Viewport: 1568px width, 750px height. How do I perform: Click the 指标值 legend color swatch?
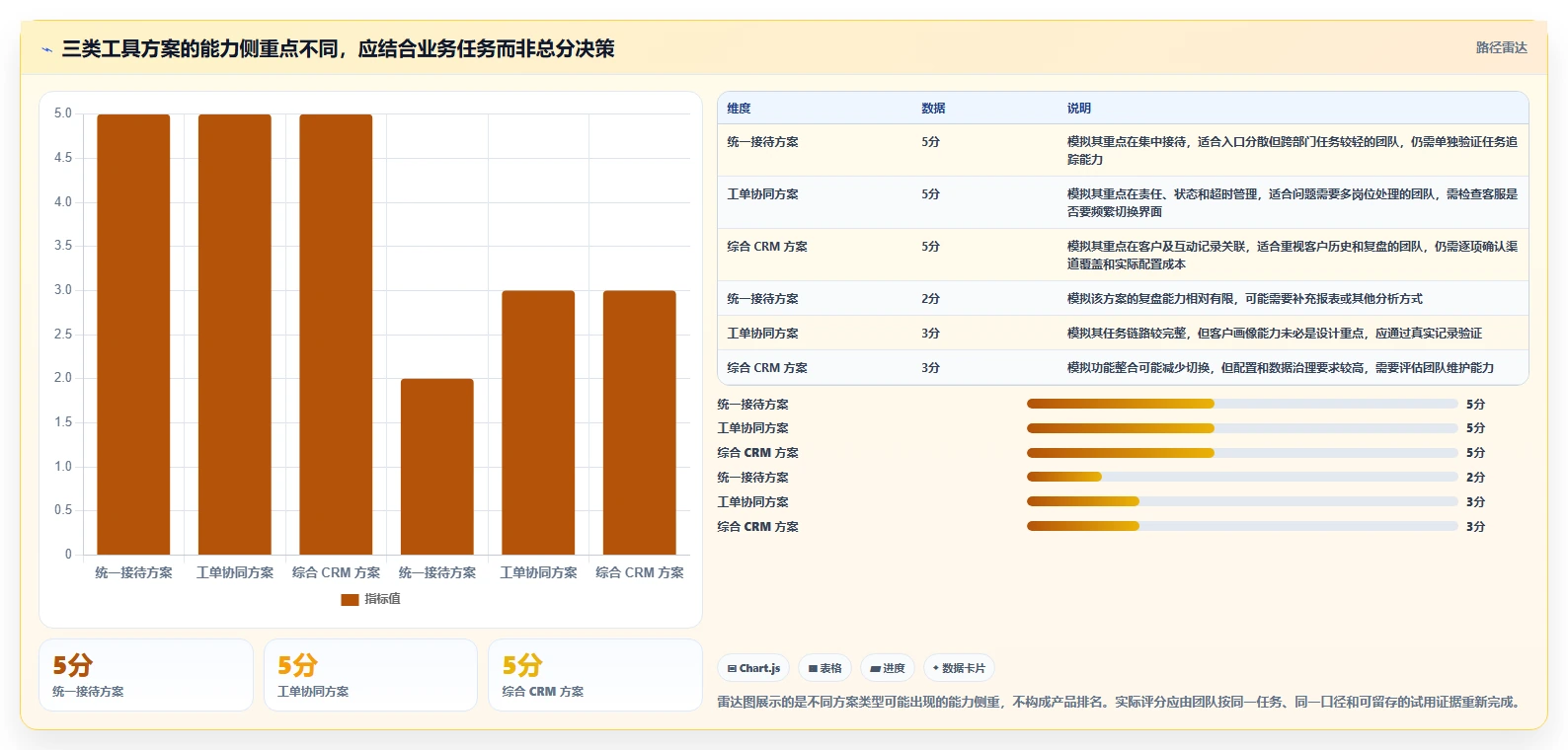pos(350,599)
